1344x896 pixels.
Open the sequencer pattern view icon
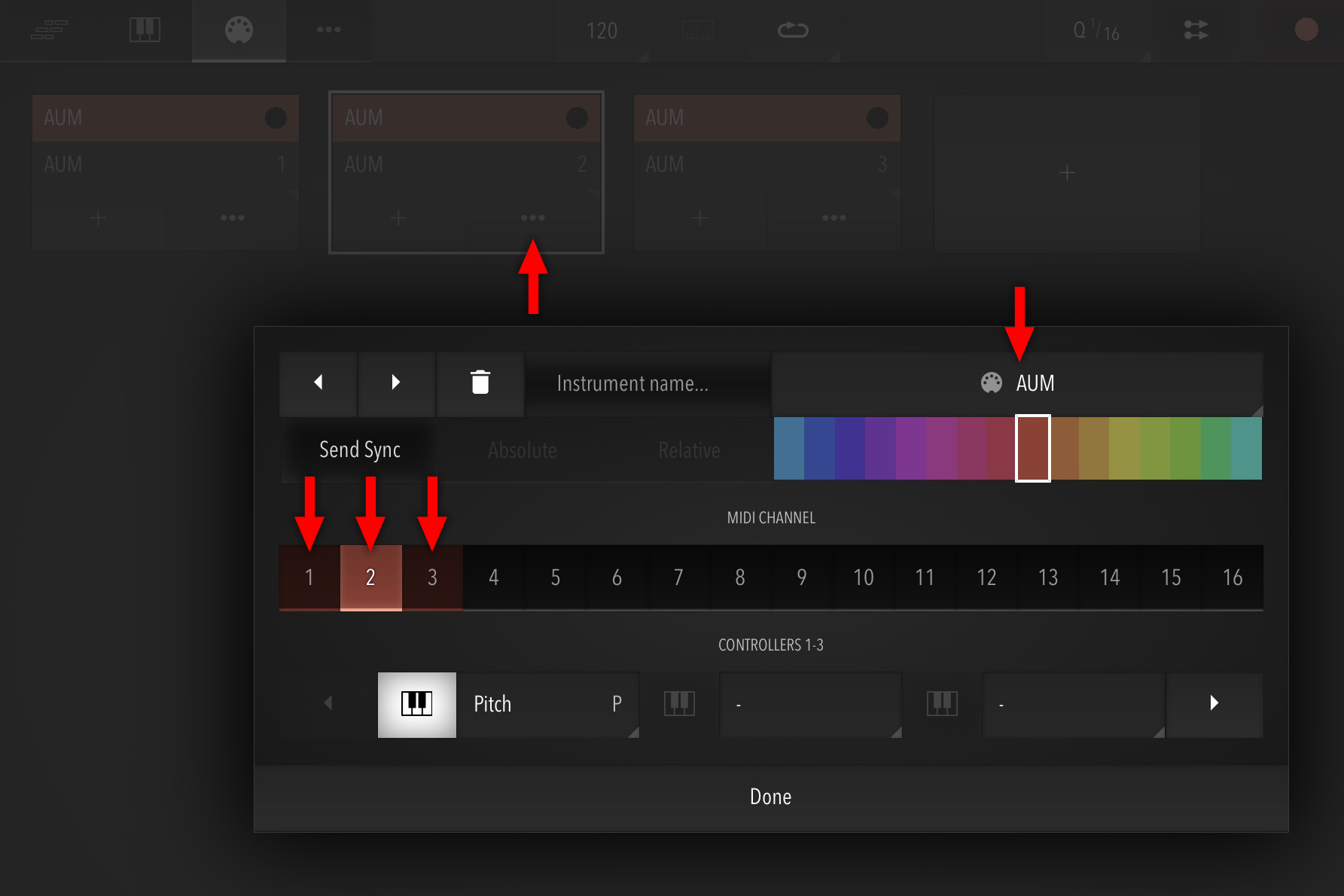[x=49, y=30]
